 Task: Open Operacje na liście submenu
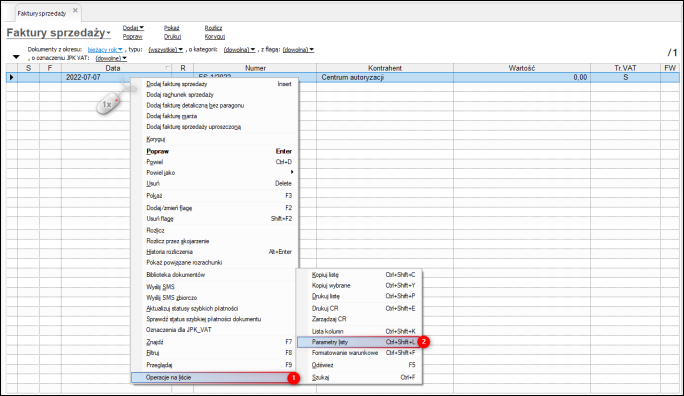point(215,378)
